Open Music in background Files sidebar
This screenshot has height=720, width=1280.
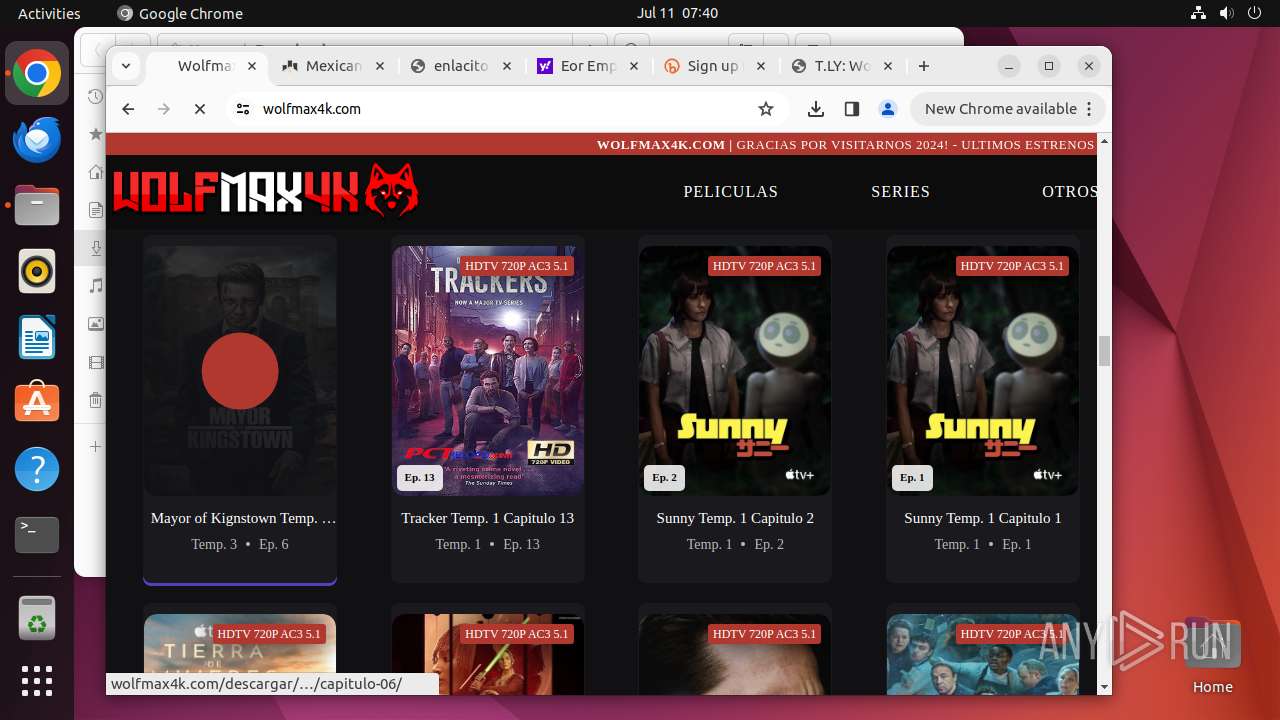[x=95, y=286]
